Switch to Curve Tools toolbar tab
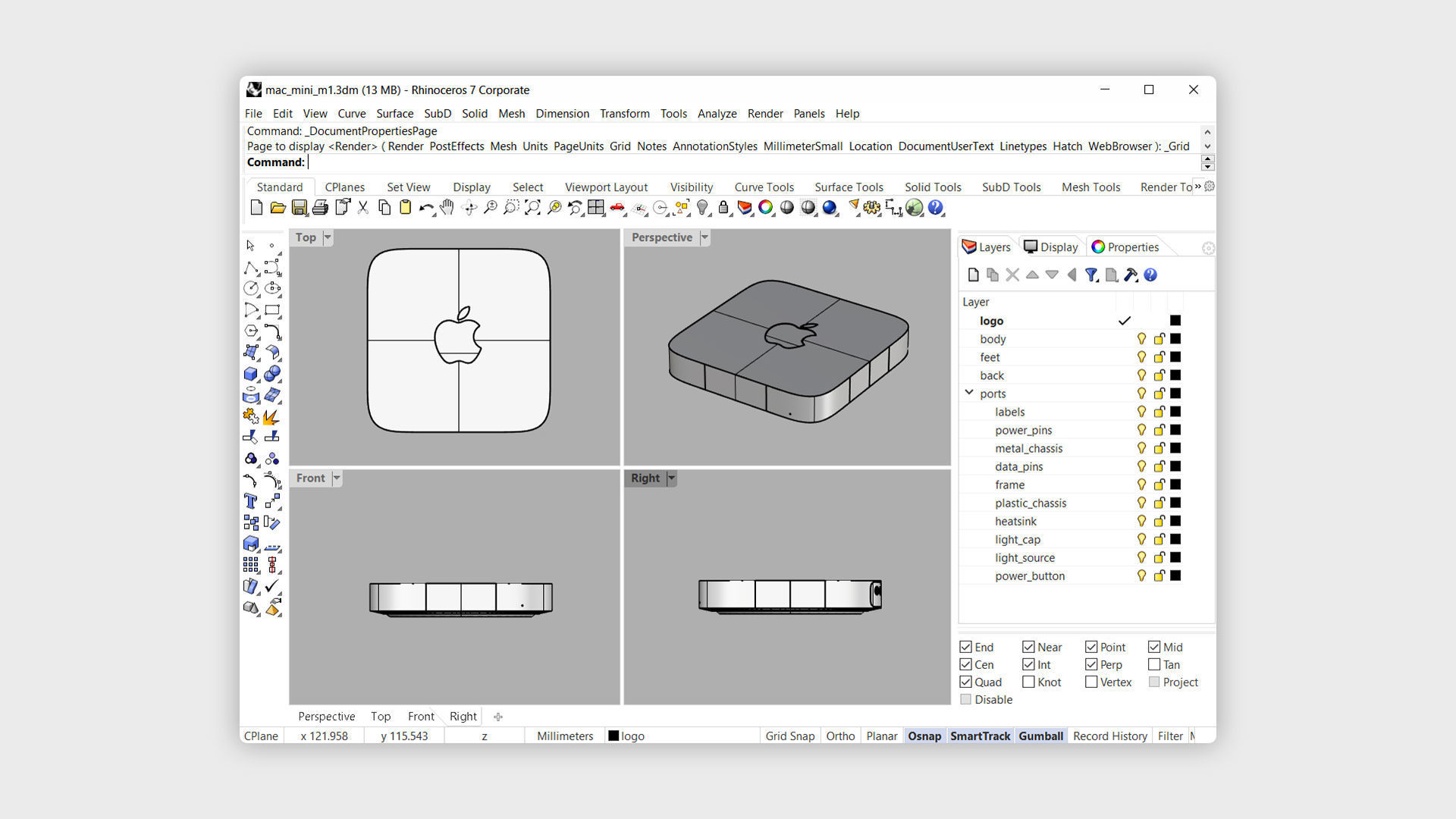The height and width of the screenshot is (819, 1456). [x=764, y=187]
